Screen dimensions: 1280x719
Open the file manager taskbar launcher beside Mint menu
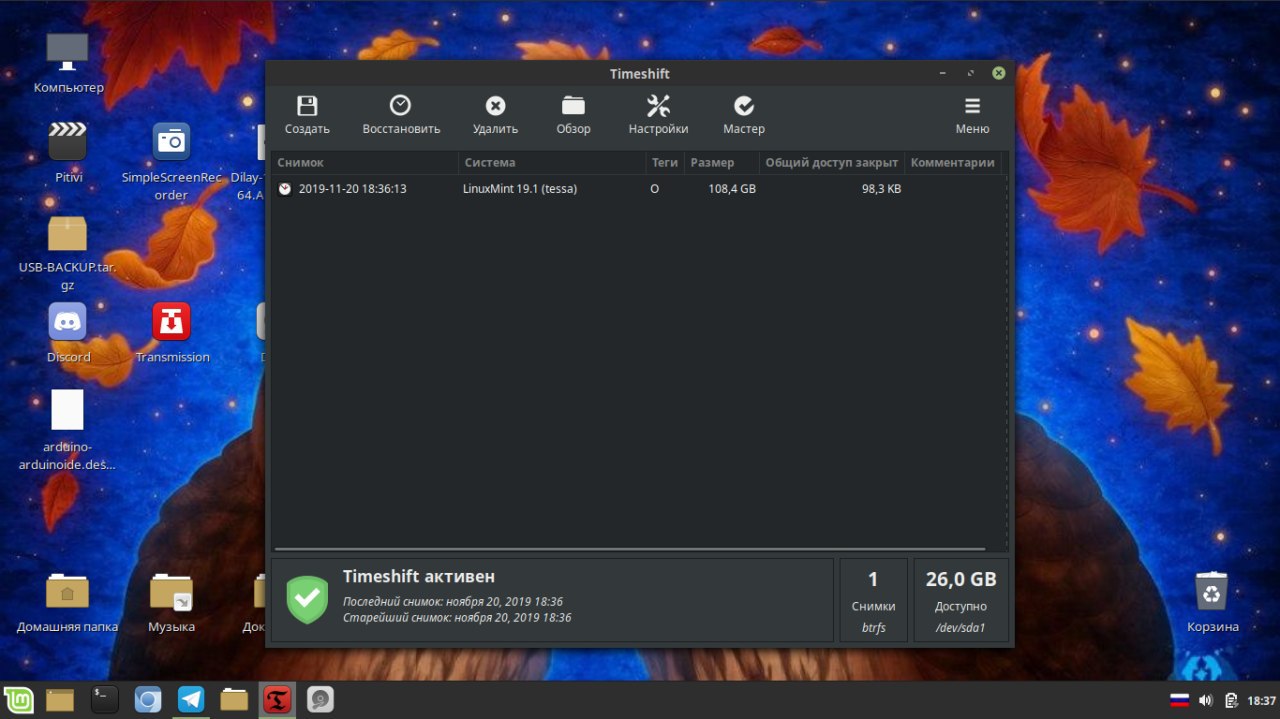click(60, 700)
